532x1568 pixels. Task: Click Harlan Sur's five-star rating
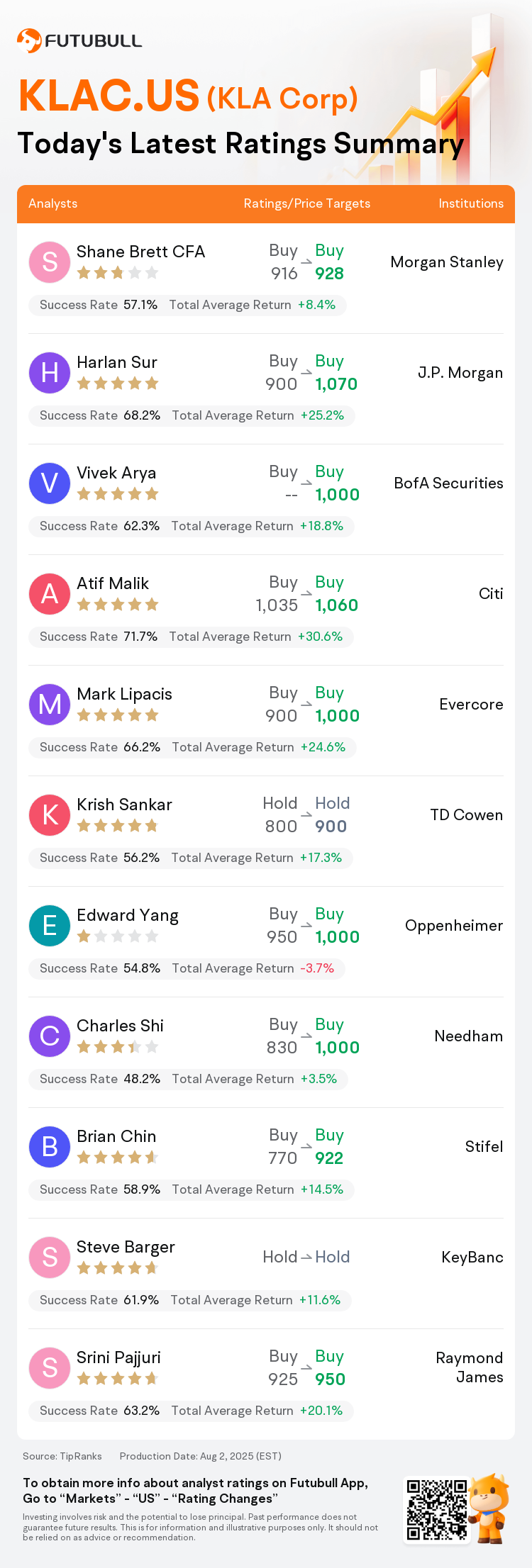[x=118, y=383]
